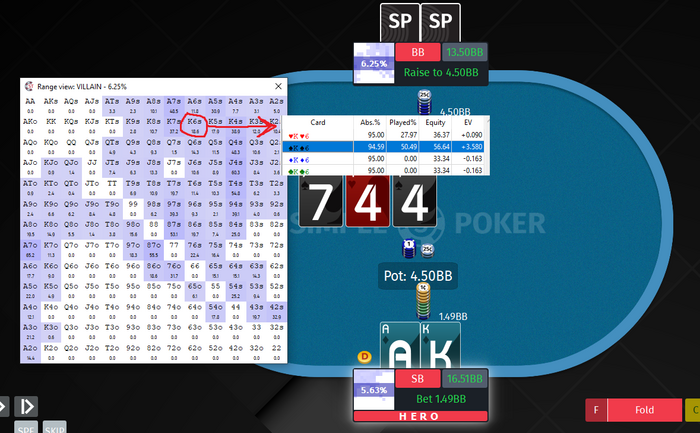Select the highlighted K♠6♠ combo row
700x433 pixels.
coord(386,147)
